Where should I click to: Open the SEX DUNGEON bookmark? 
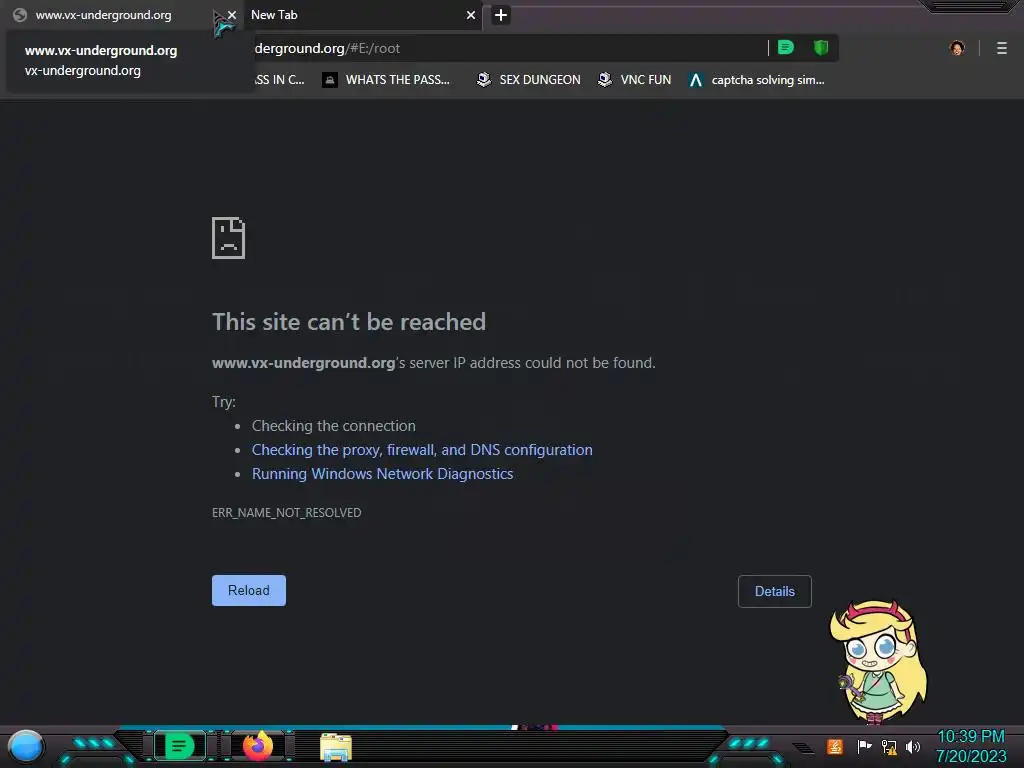click(x=528, y=80)
